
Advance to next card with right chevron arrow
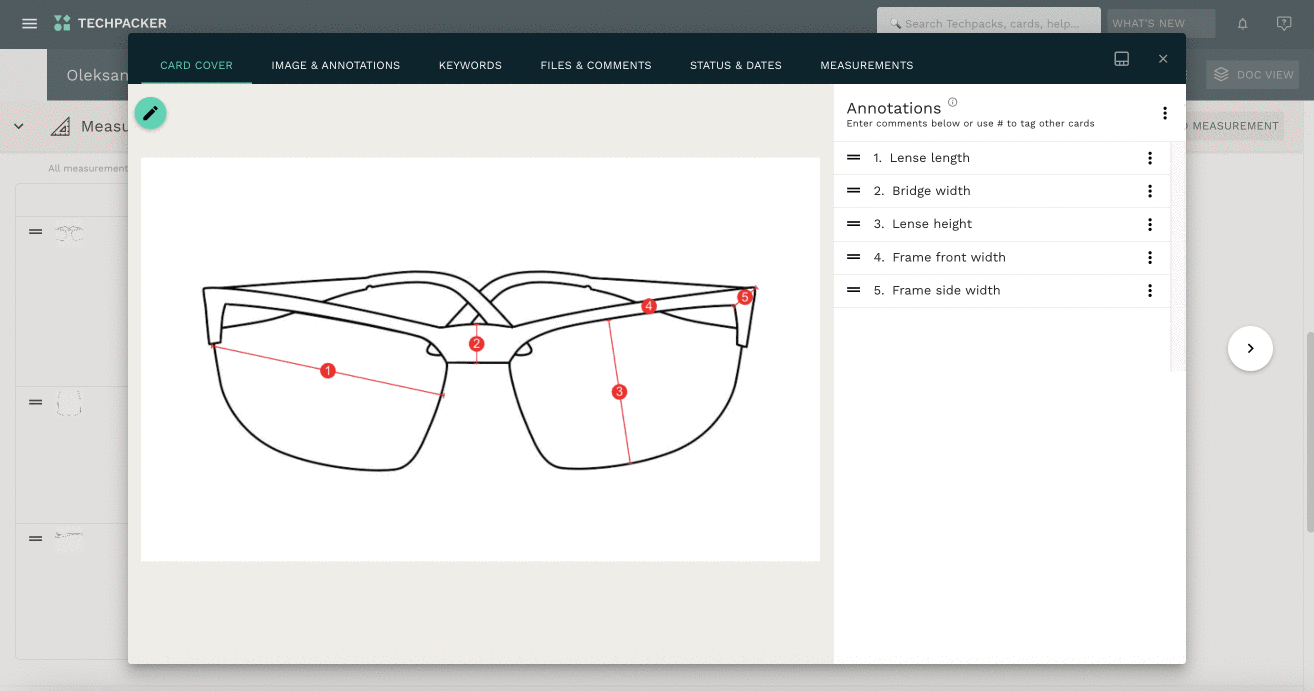pyautogui.click(x=1250, y=348)
